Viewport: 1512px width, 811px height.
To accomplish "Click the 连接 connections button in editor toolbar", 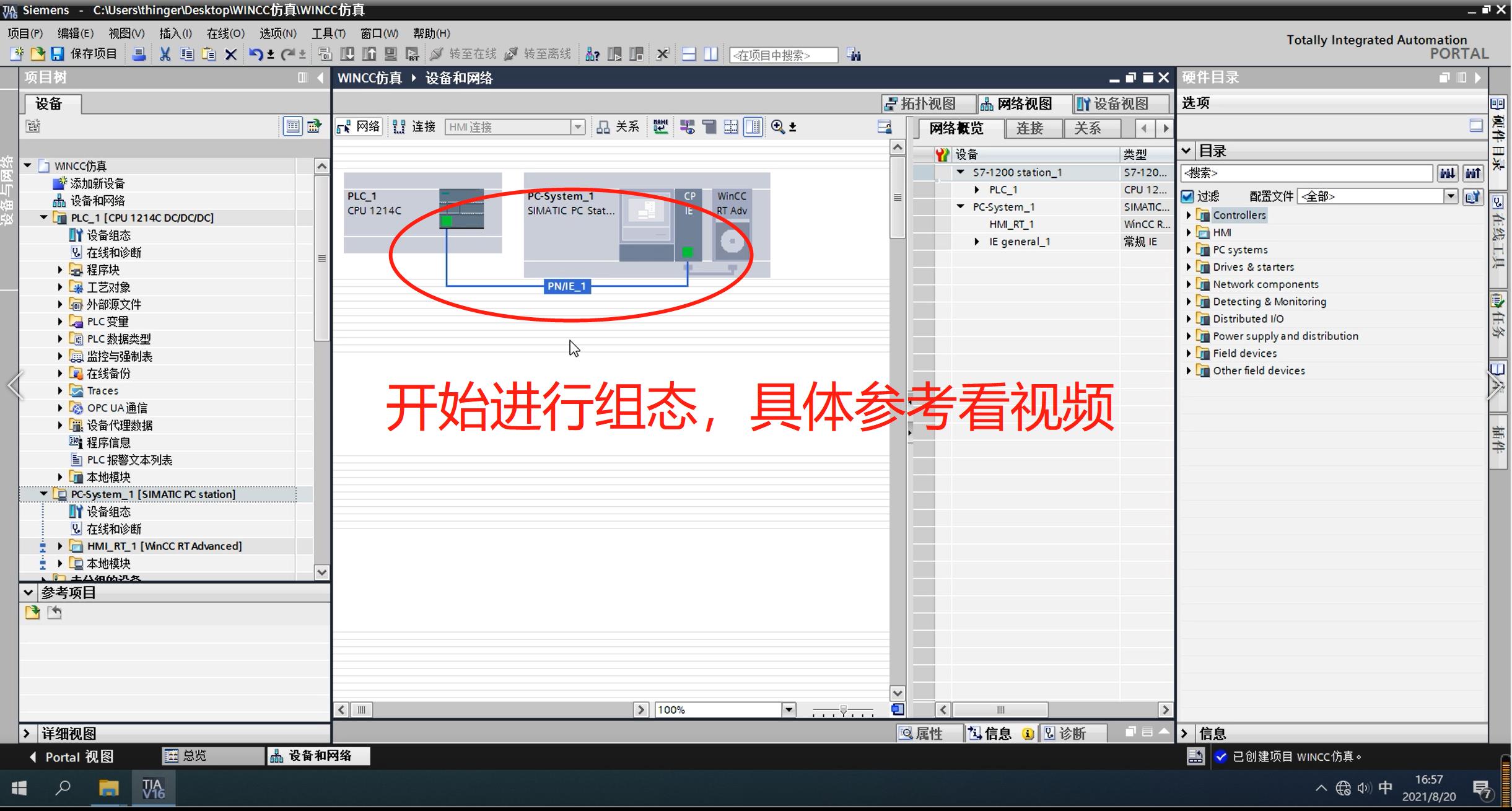I will (414, 127).
